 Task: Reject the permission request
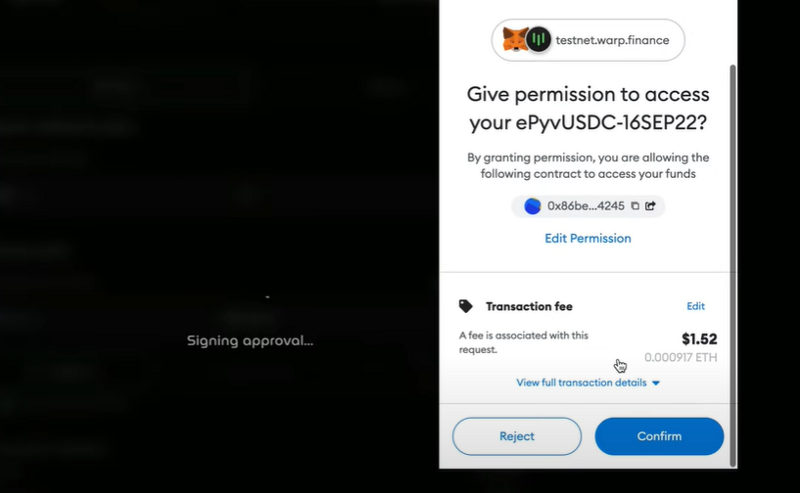tap(517, 436)
